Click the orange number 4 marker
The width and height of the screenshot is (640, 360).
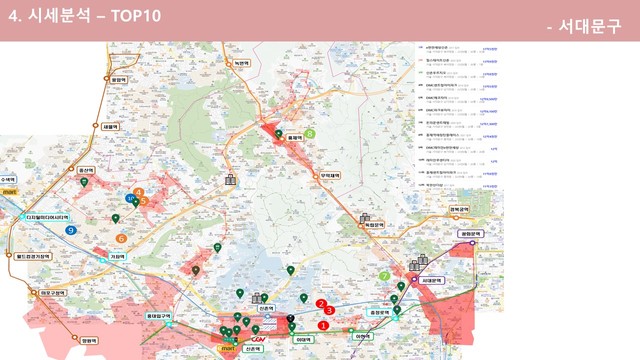(138, 192)
